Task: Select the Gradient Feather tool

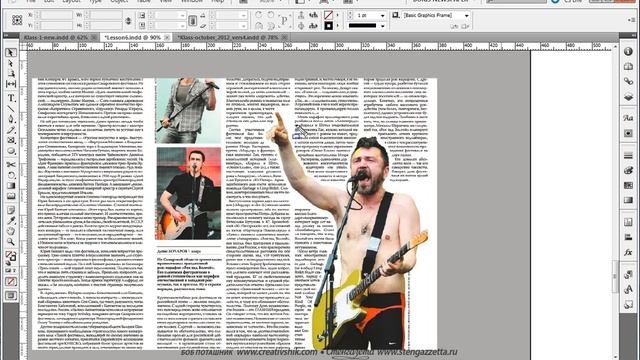Action: (x=11, y=196)
